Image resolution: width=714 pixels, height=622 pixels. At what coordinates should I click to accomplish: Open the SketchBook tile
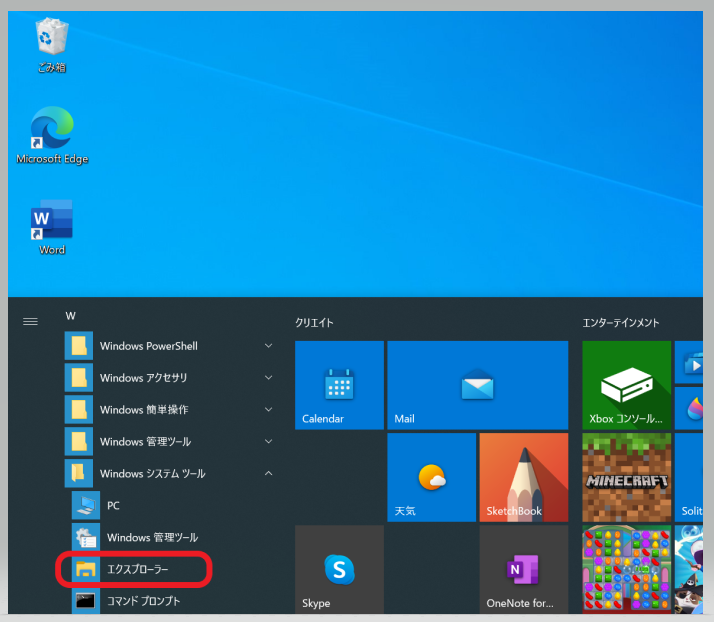(523, 476)
